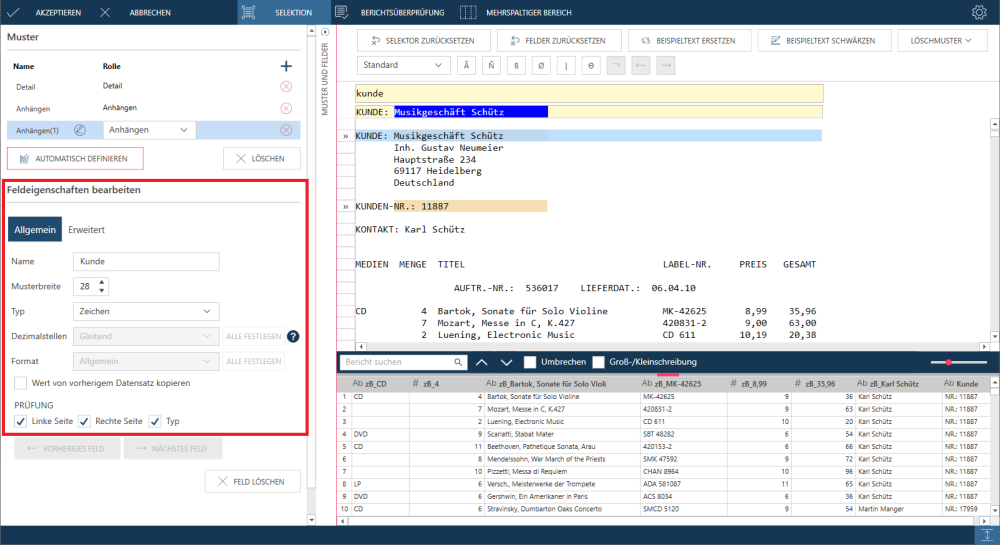The width and height of the screenshot is (1000, 545).
Task: Click the magnifier icon in Bericht suchen
Action: pyautogui.click(x=456, y=362)
